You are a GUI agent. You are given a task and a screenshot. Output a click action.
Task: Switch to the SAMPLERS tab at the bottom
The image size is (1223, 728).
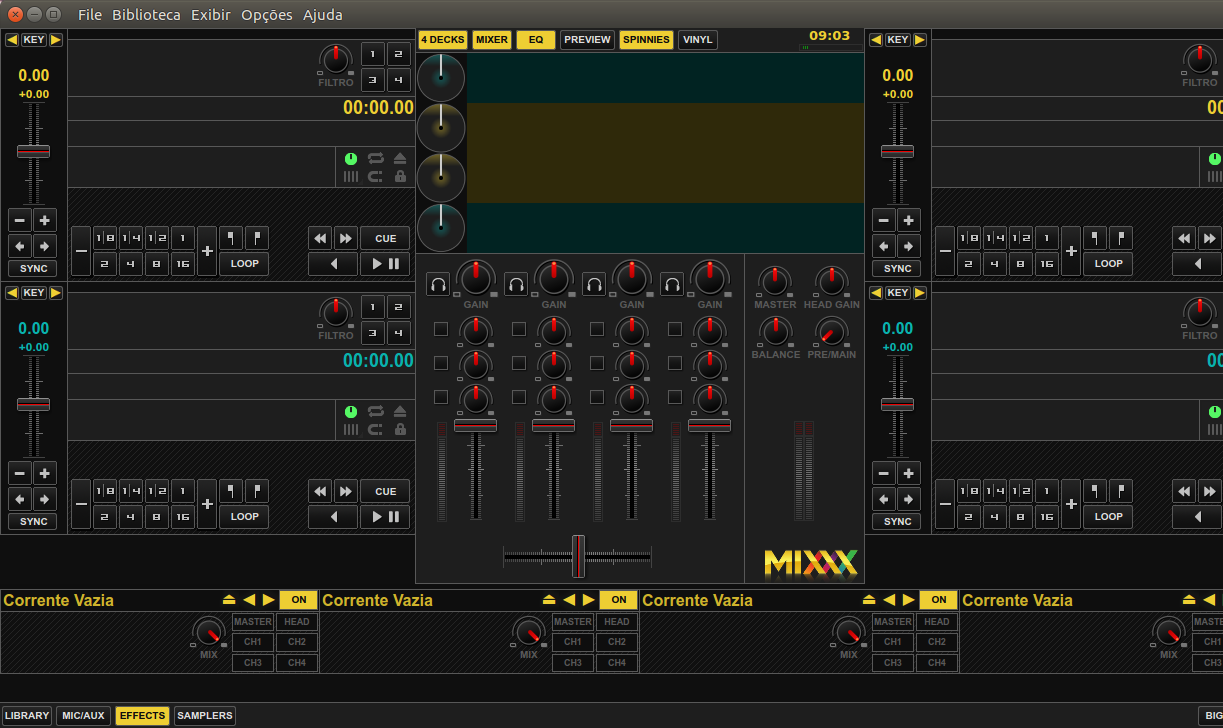coord(204,715)
